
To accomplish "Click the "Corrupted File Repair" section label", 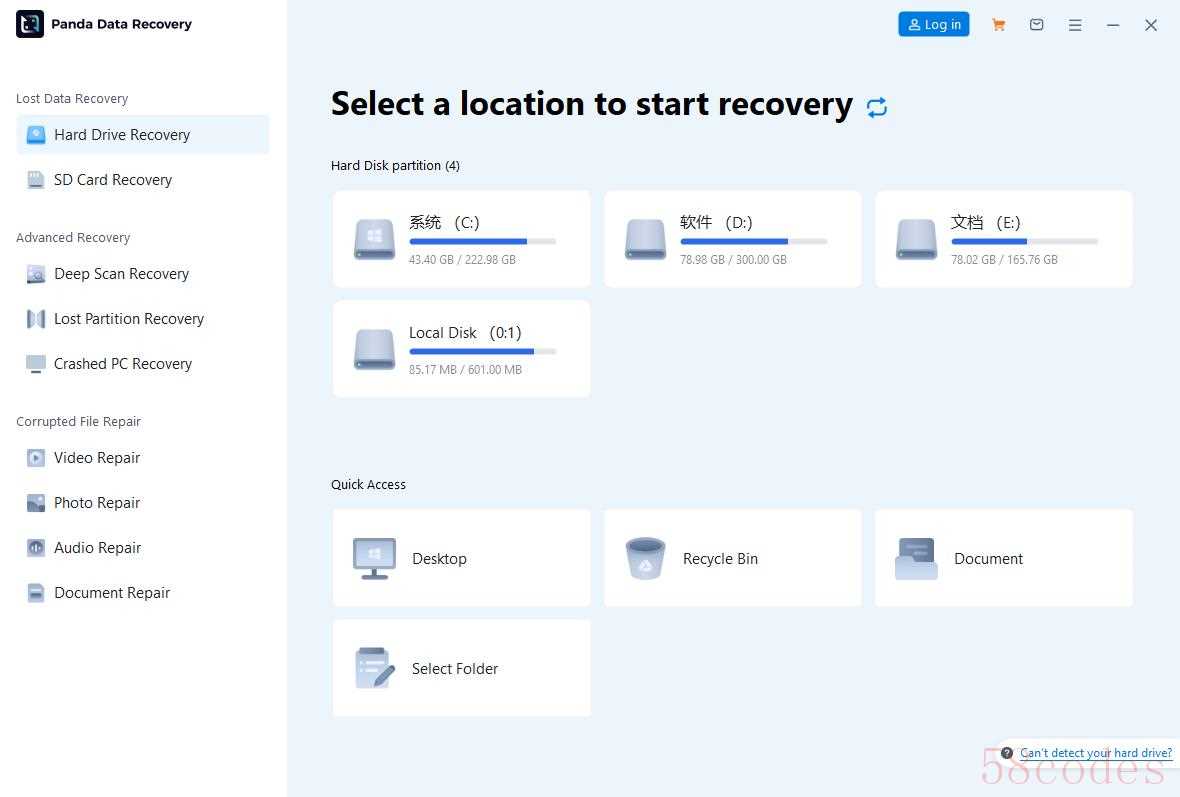I will [x=78, y=421].
